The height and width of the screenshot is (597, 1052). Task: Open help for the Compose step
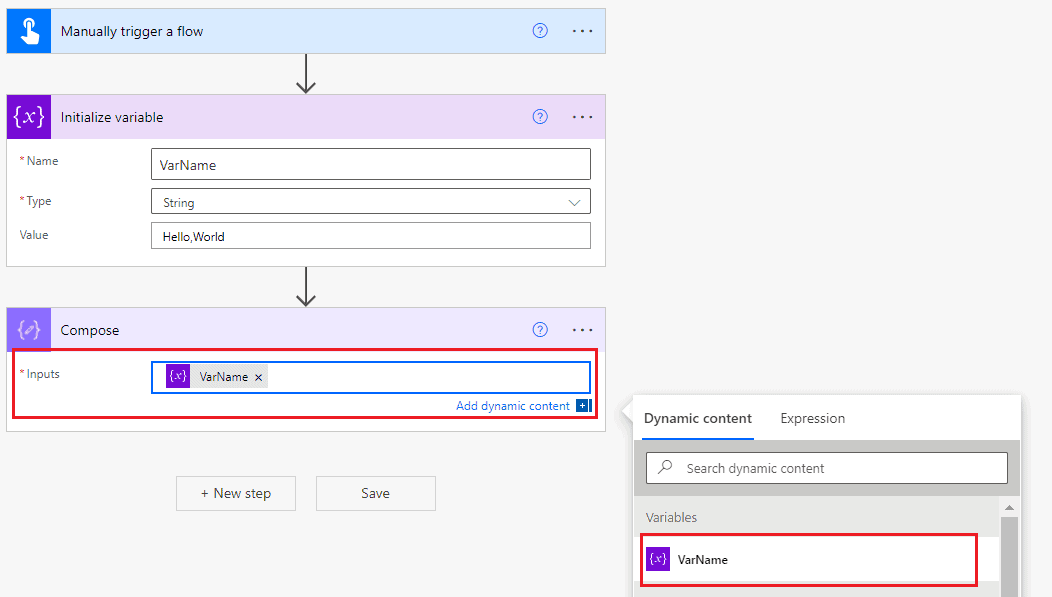tap(540, 329)
